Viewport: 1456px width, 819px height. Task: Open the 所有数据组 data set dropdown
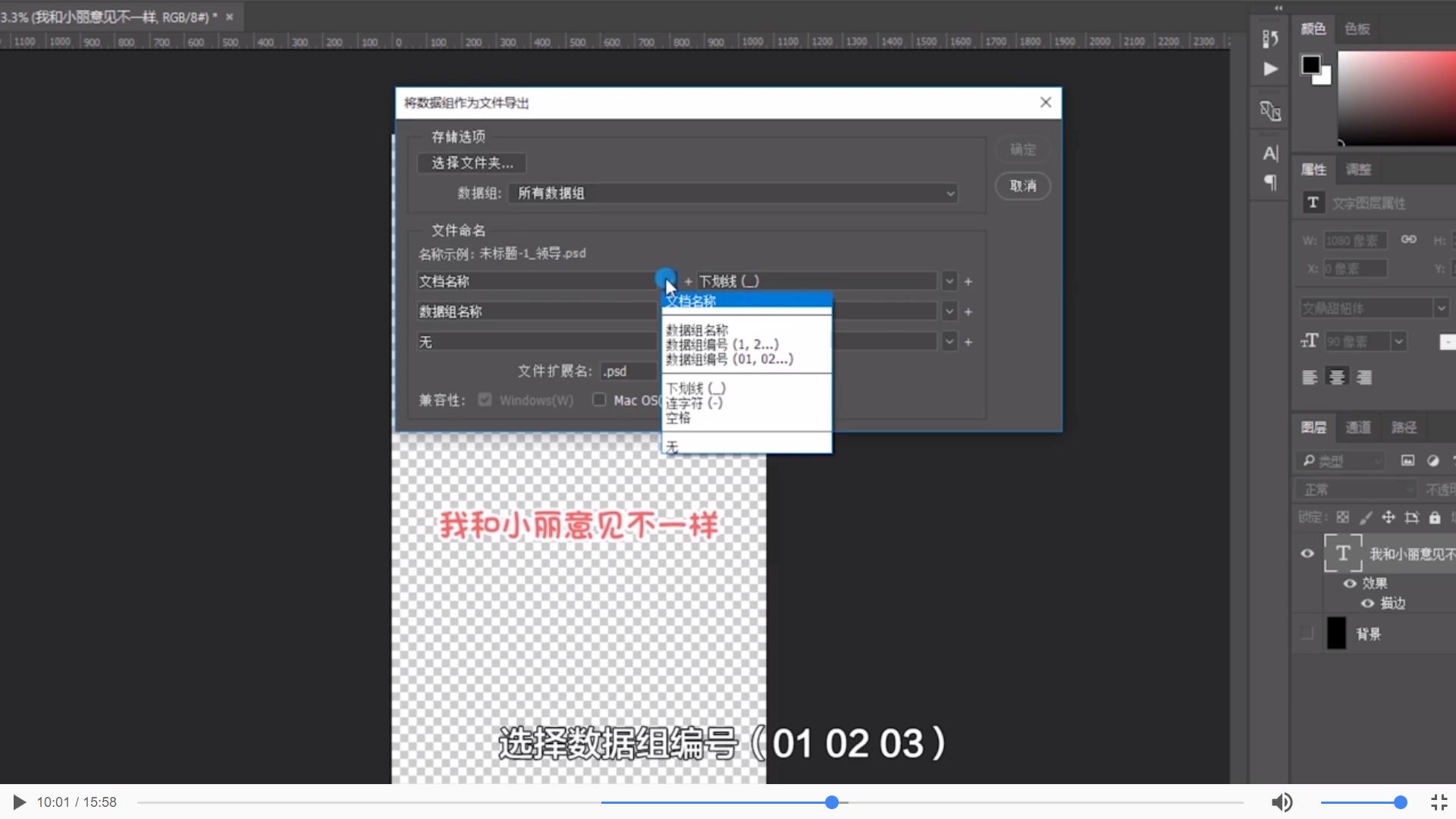click(x=950, y=193)
